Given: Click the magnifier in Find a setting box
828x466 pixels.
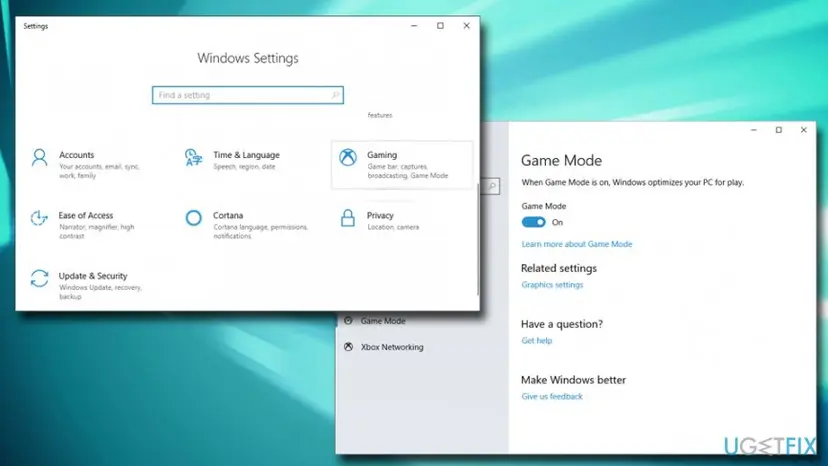Looking at the screenshot, I should click(x=335, y=95).
